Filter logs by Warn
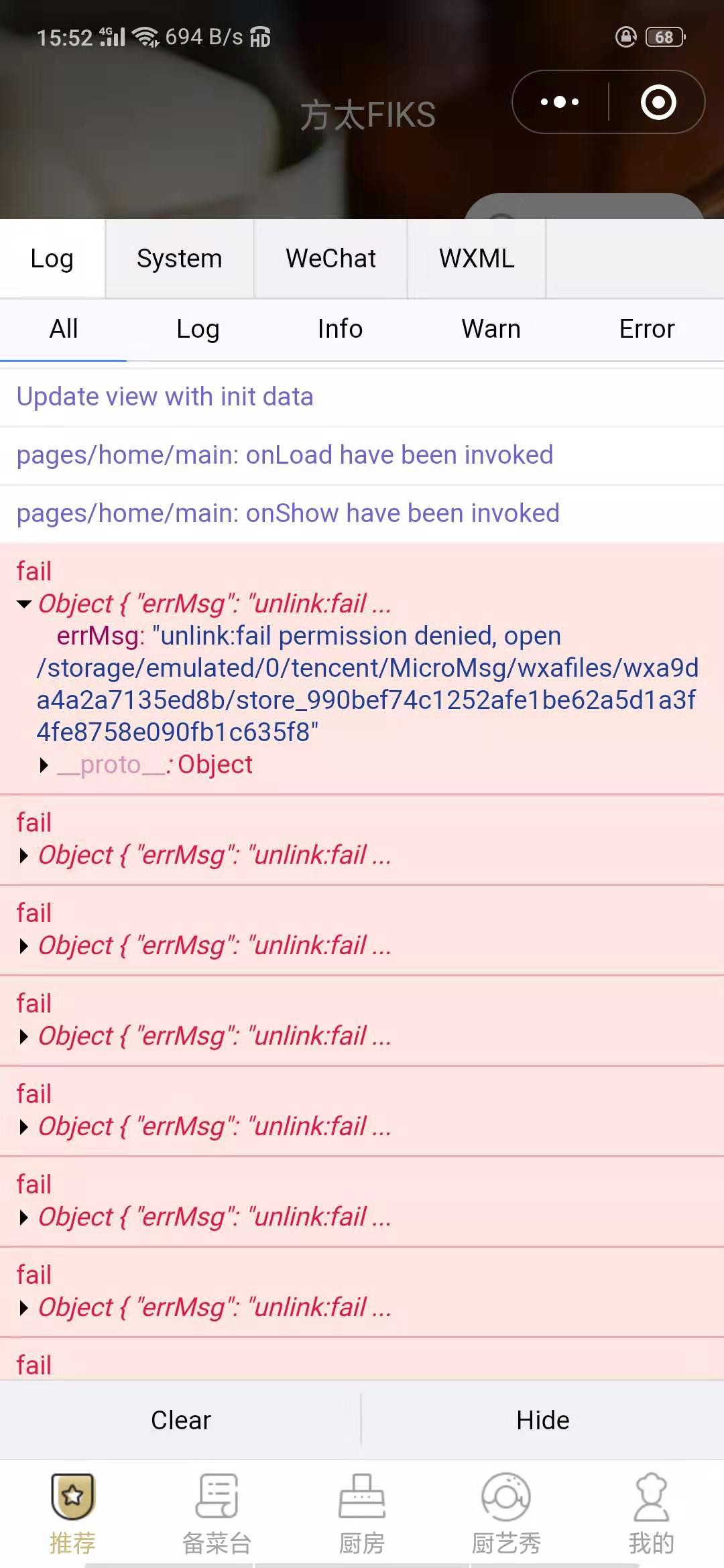 coord(491,329)
